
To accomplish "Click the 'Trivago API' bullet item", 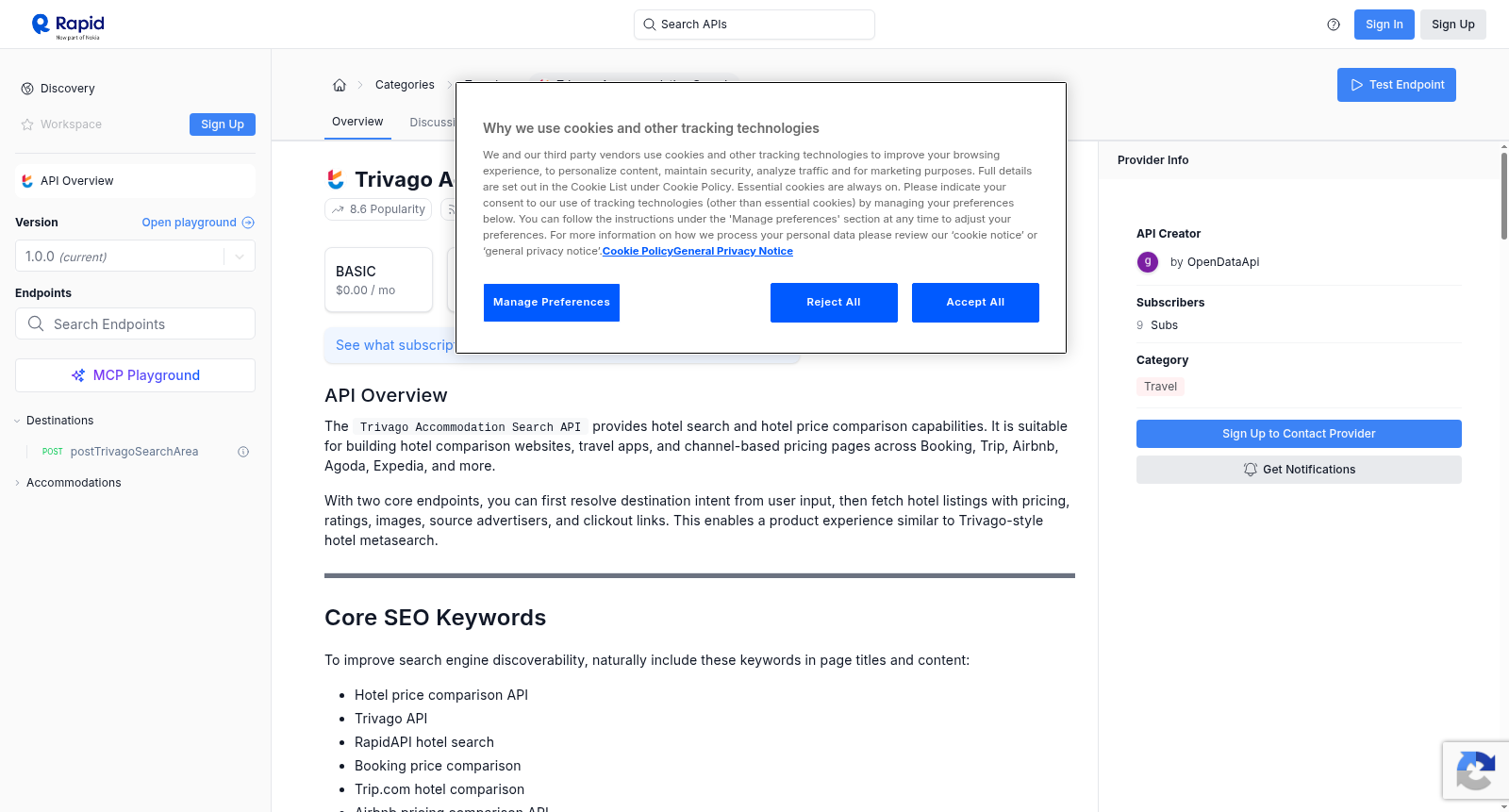I will 390,719.
